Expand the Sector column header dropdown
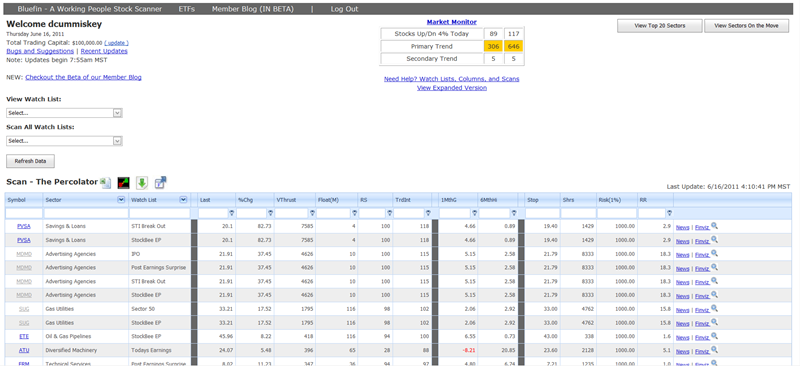 coord(121,200)
